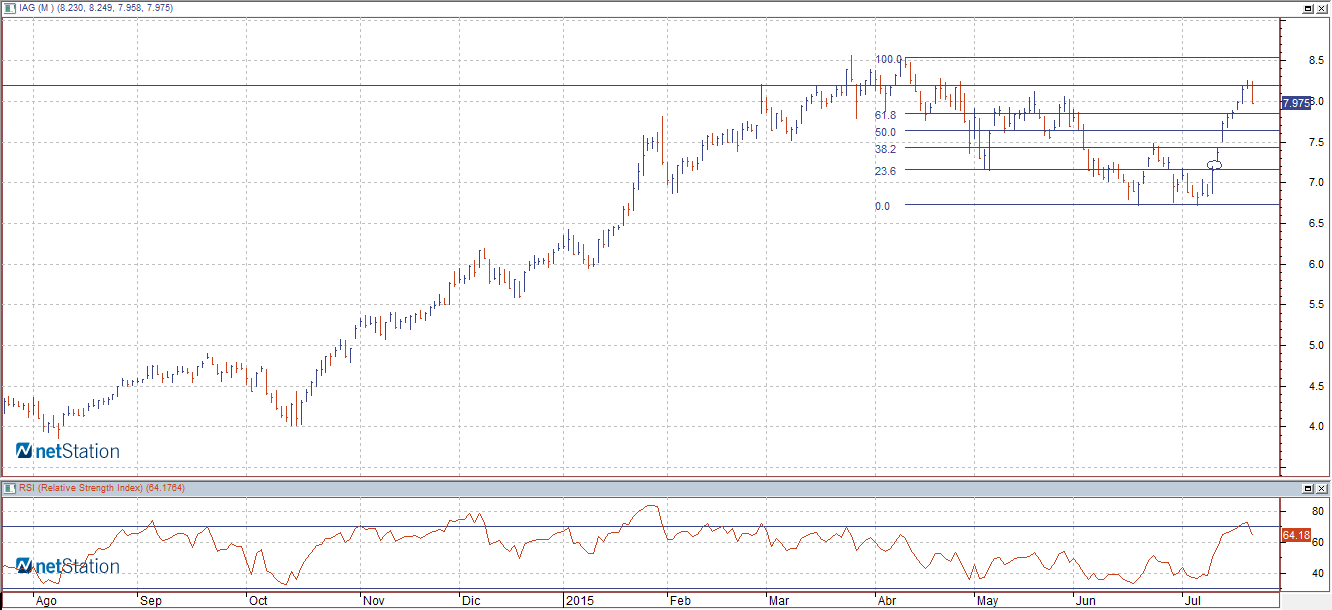This screenshot has width=1332, height=610.
Task: Click the Mar label on time axis
Action: 778,601
